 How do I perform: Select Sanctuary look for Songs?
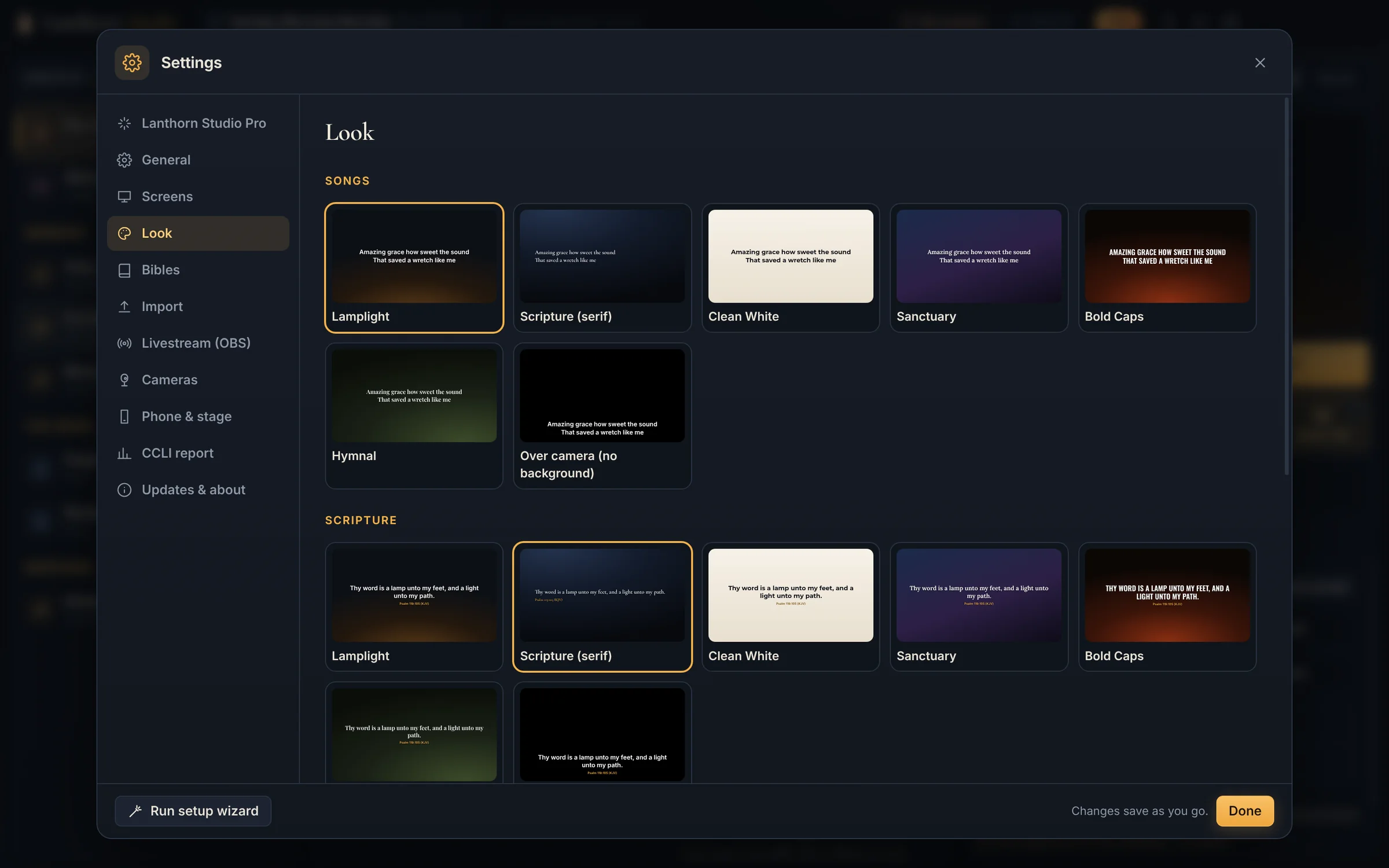[x=979, y=268]
